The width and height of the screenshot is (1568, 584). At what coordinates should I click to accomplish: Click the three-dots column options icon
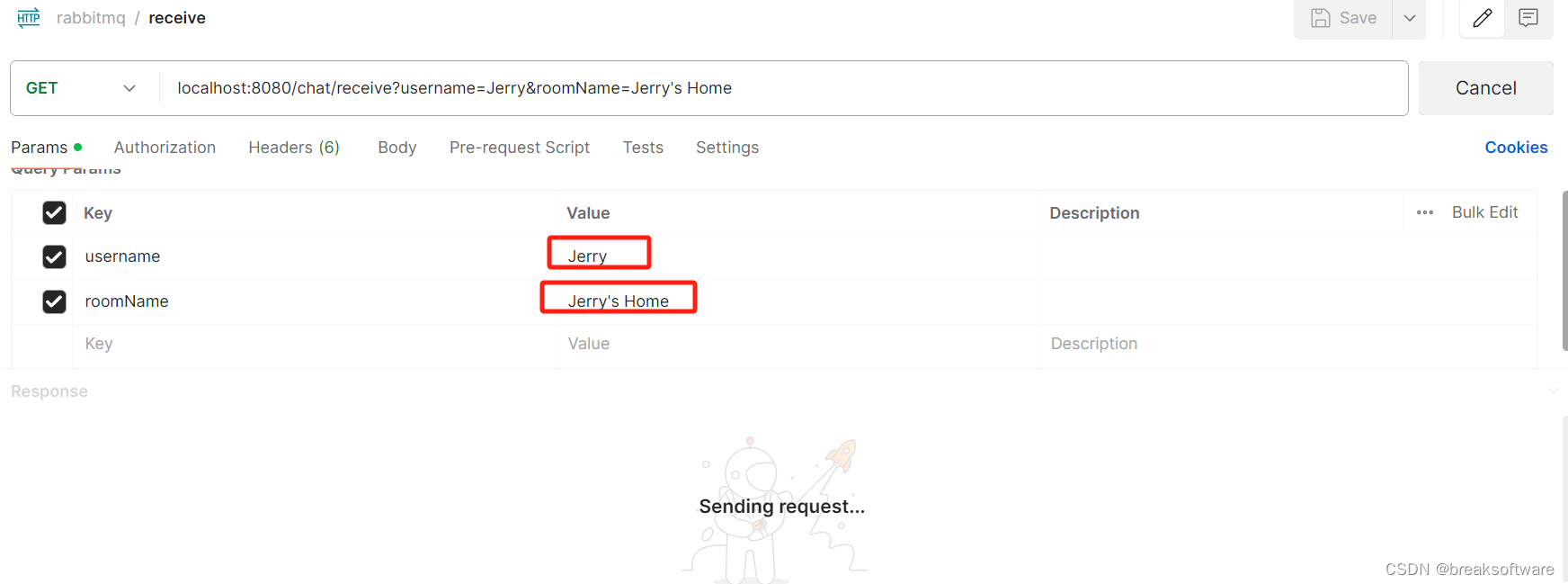point(1425,213)
